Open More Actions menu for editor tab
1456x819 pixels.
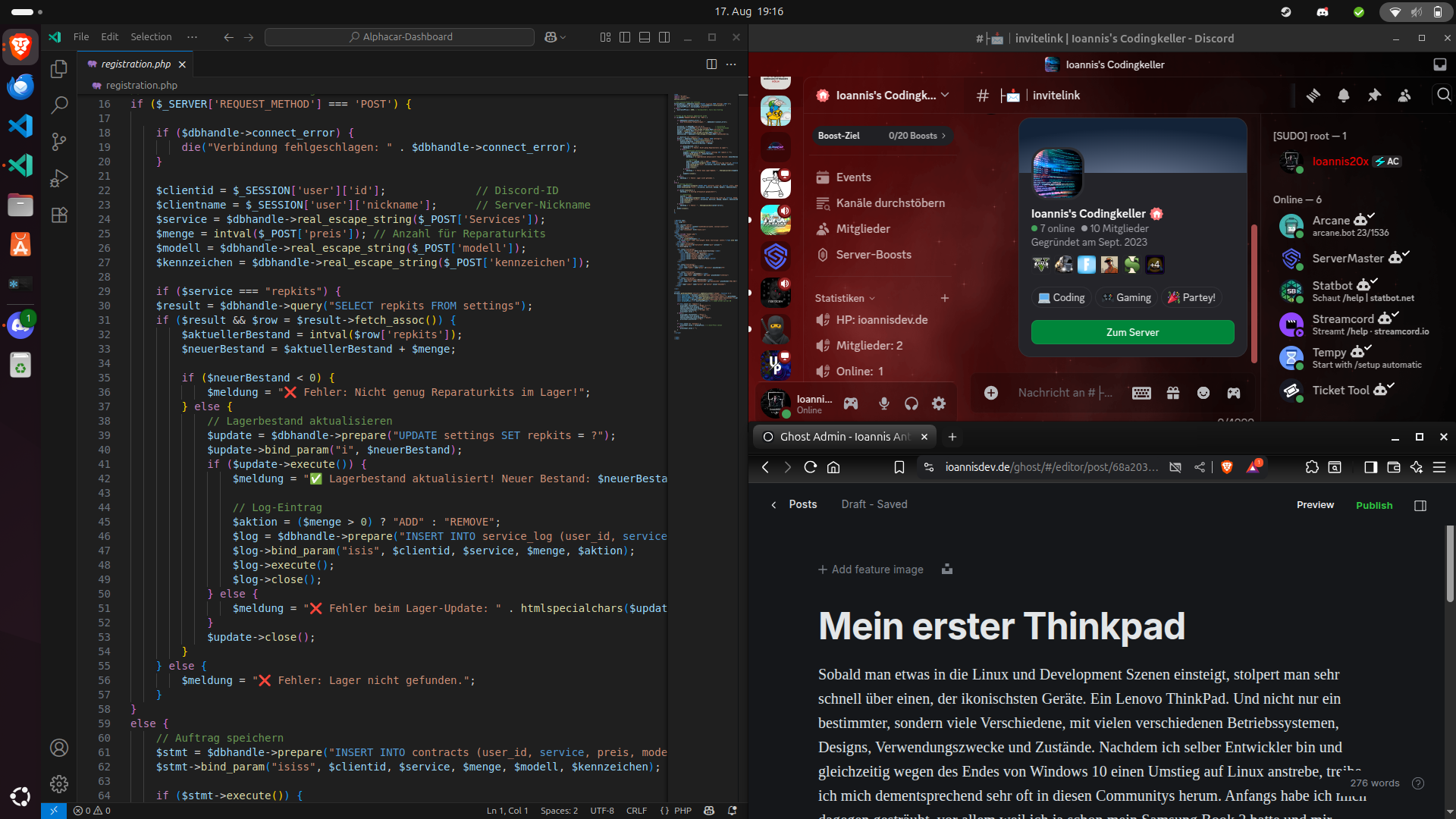(x=731, y=64)
